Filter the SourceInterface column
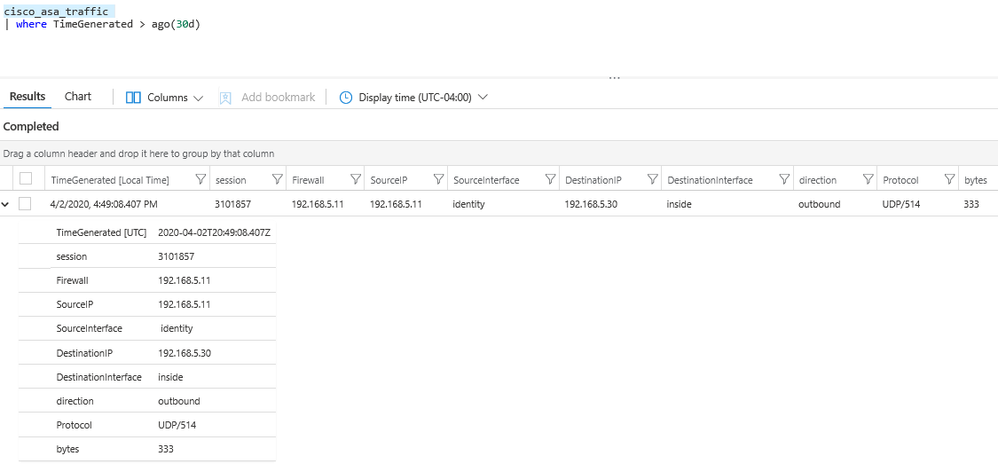The height and width of the screenshot is (464, 998). click(550, 179)
